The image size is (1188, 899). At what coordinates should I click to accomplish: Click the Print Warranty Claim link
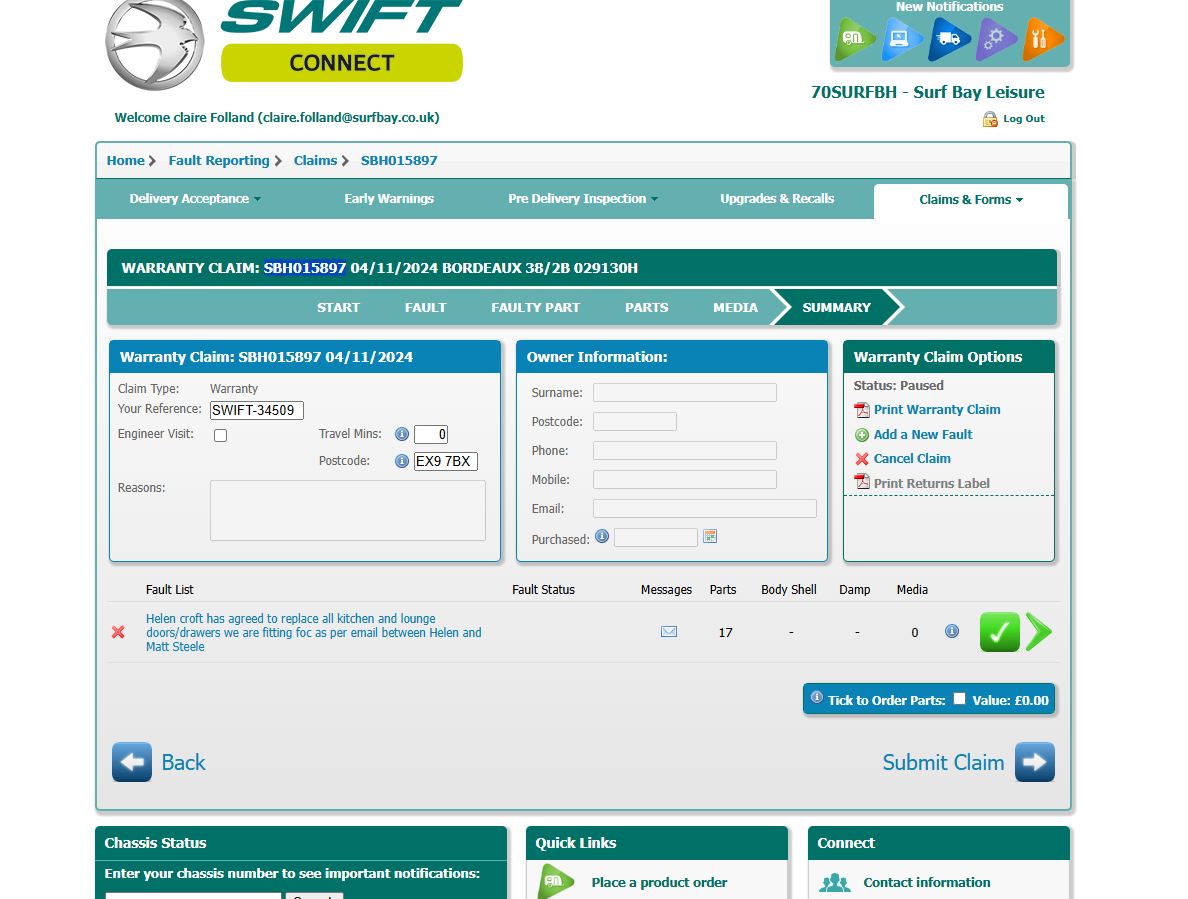(x=936, y=410)
